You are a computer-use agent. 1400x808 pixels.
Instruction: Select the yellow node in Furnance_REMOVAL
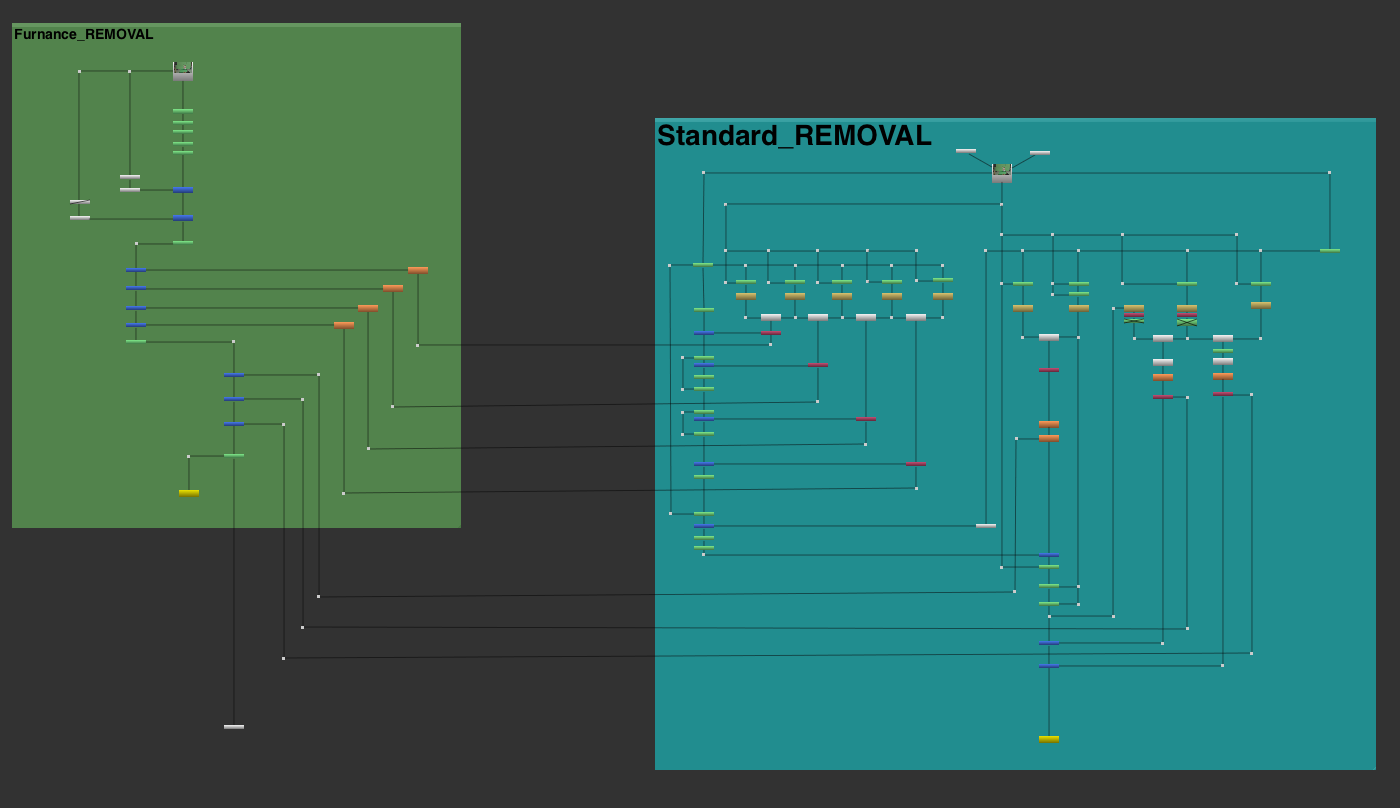pyautogui.click(x=189, y=493)
